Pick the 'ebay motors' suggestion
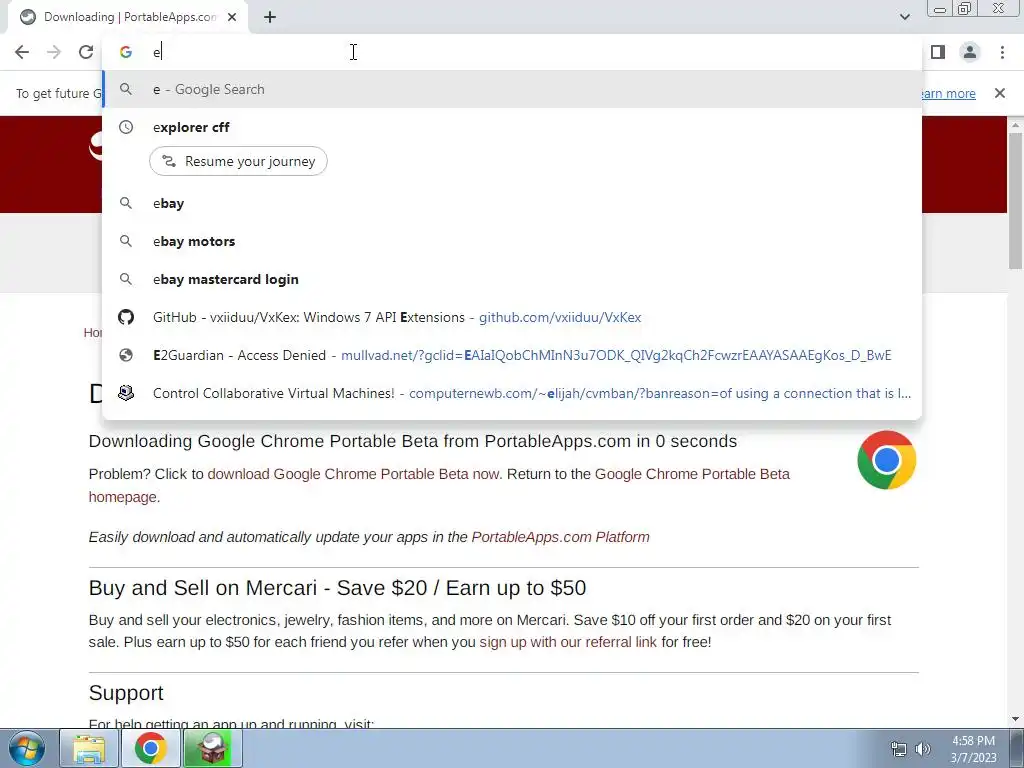1024x768 pixels. point(512,241)
